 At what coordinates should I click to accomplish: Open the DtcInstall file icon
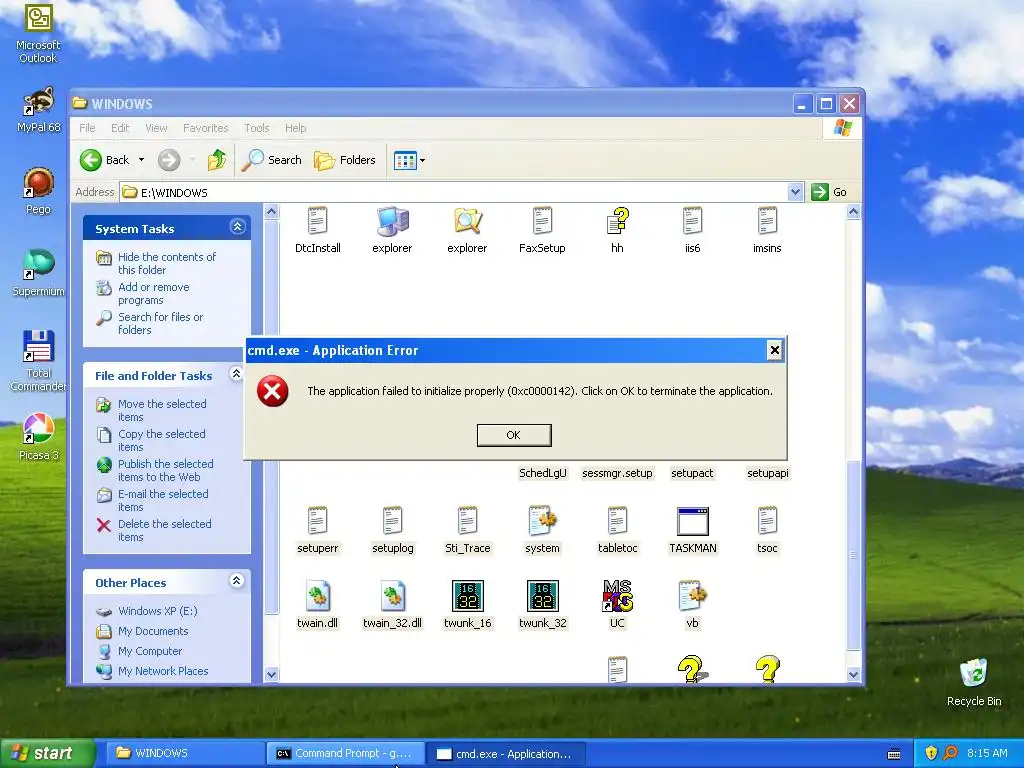coord(317,221)
